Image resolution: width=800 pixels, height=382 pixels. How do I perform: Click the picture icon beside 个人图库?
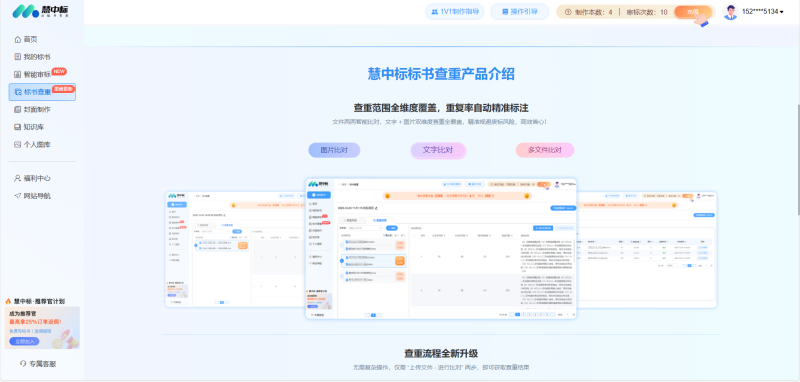pyautogui.click(x=18, y=144)
